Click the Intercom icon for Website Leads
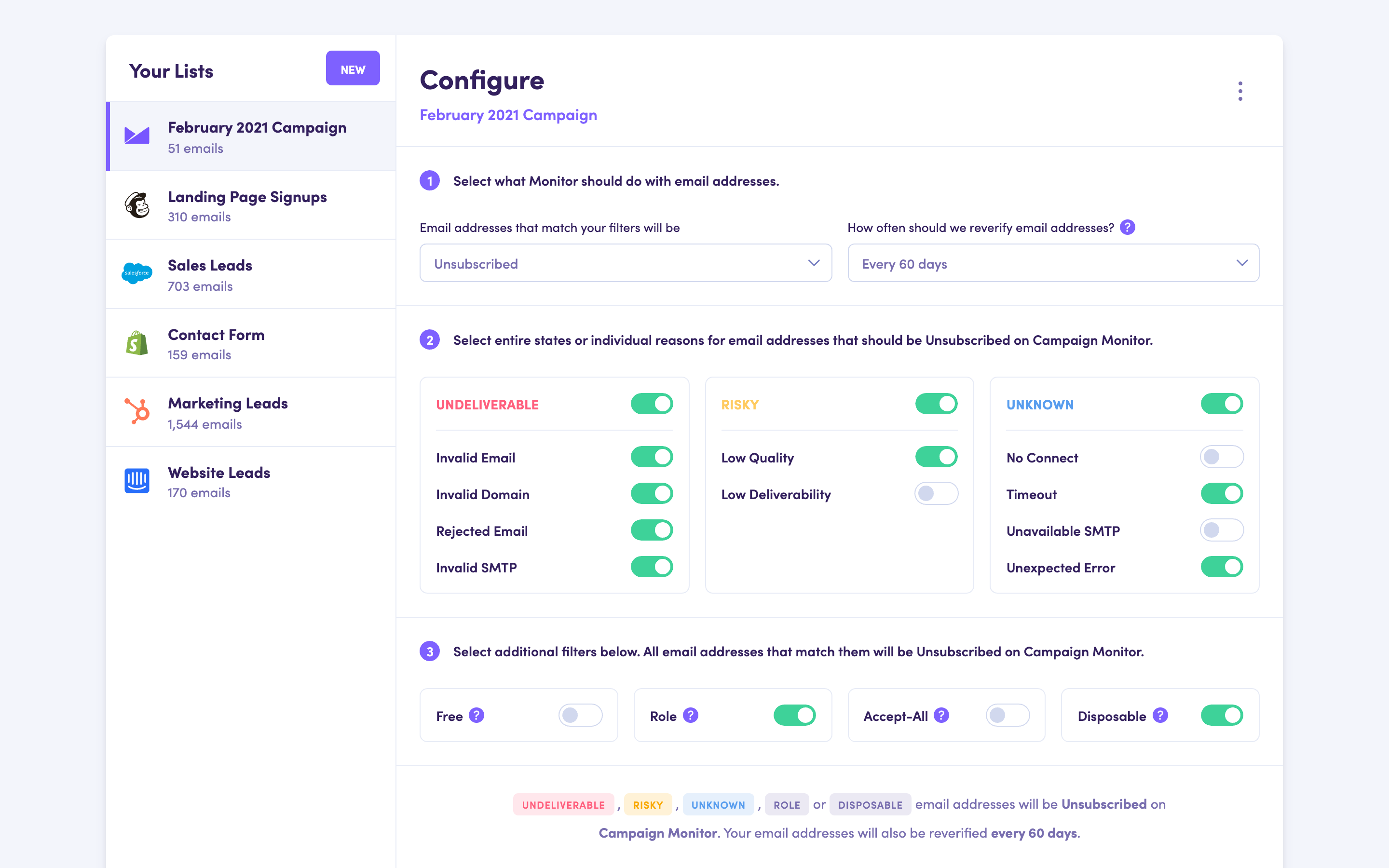The height and width of the screenshot is (868, 1389). pos(136,480)
